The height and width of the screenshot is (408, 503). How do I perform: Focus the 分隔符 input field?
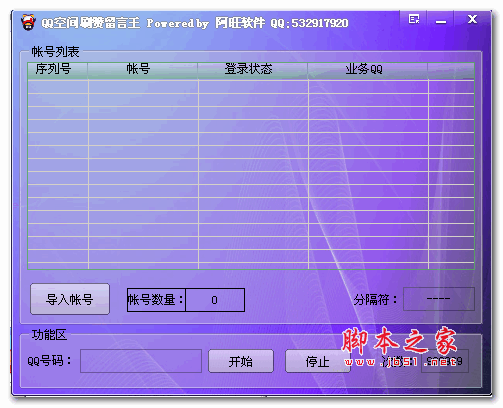439,299
